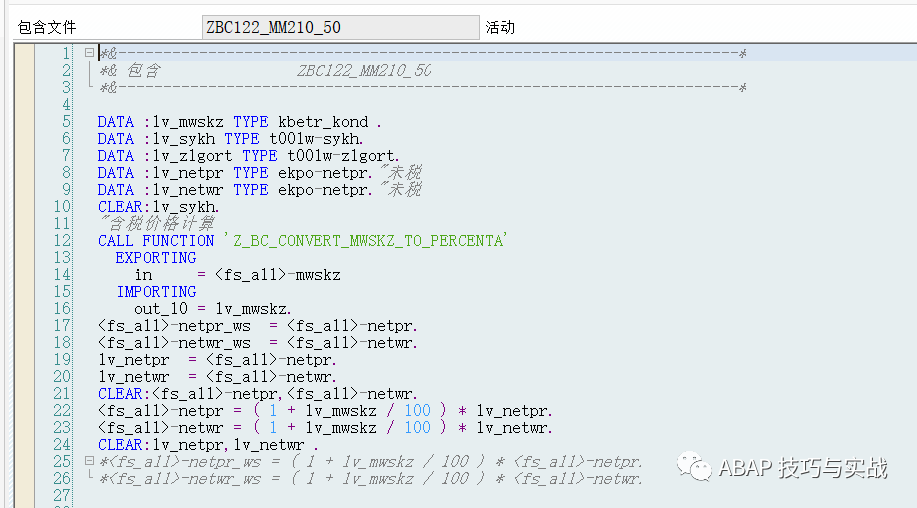Click the 't001w-zlgort' type reference
Image resolution: width=917 pixels, height=508 pixels.
(343, 155)
